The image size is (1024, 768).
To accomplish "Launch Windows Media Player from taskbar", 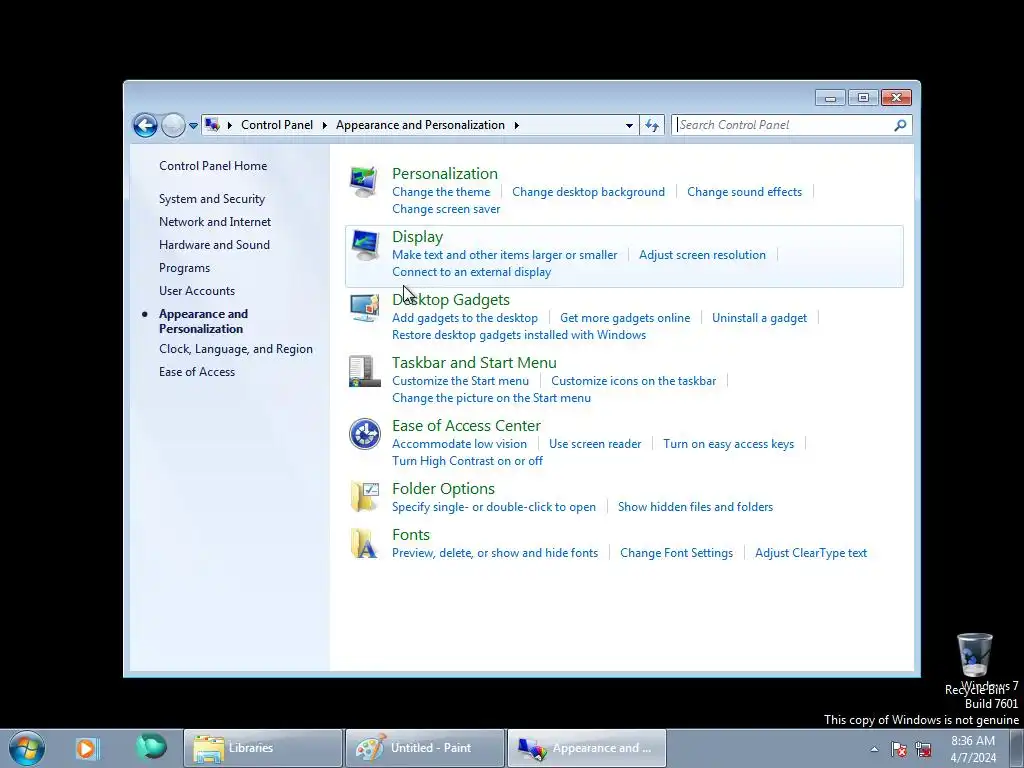I will click(86, 748).
